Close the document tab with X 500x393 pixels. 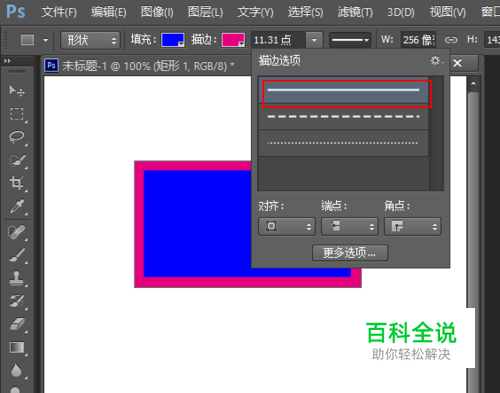[458, 63]
